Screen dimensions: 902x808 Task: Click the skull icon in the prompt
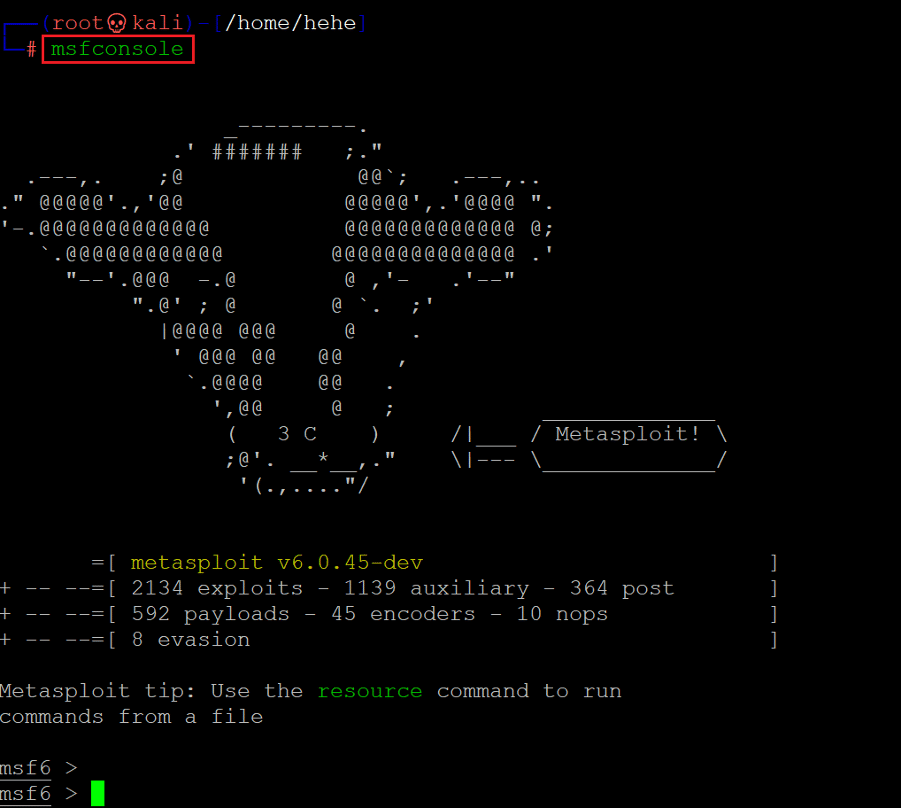tap(117, 23)
